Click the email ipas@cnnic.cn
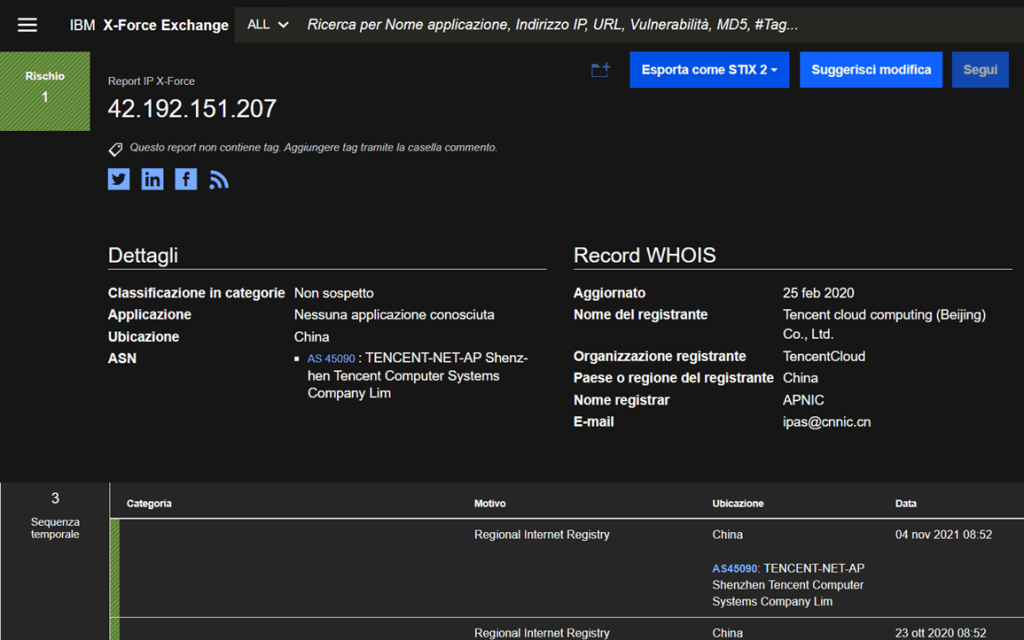The width and height of the screenshot is (1024, 640). point(827,422)
